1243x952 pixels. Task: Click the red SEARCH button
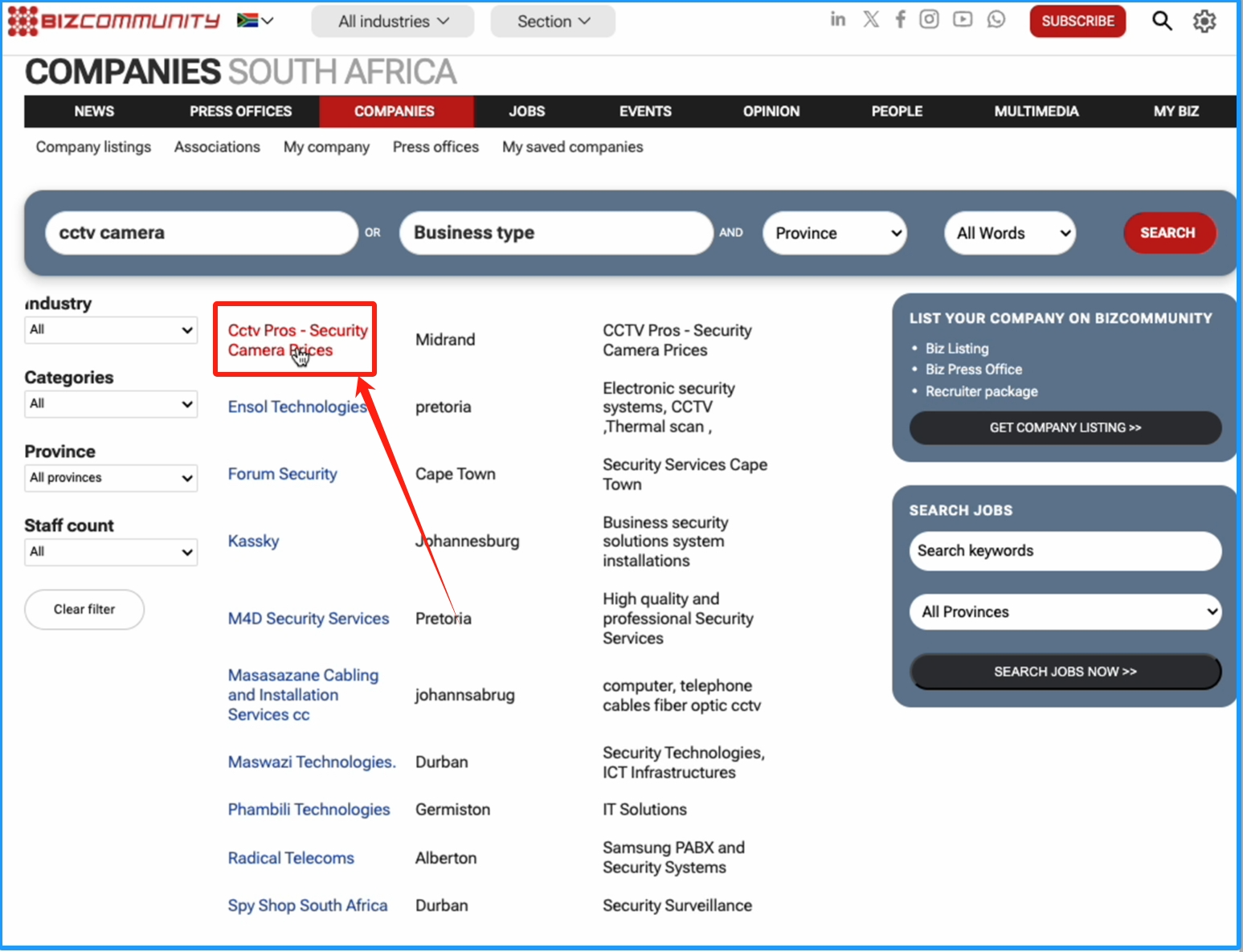(x=1168, y=233)
